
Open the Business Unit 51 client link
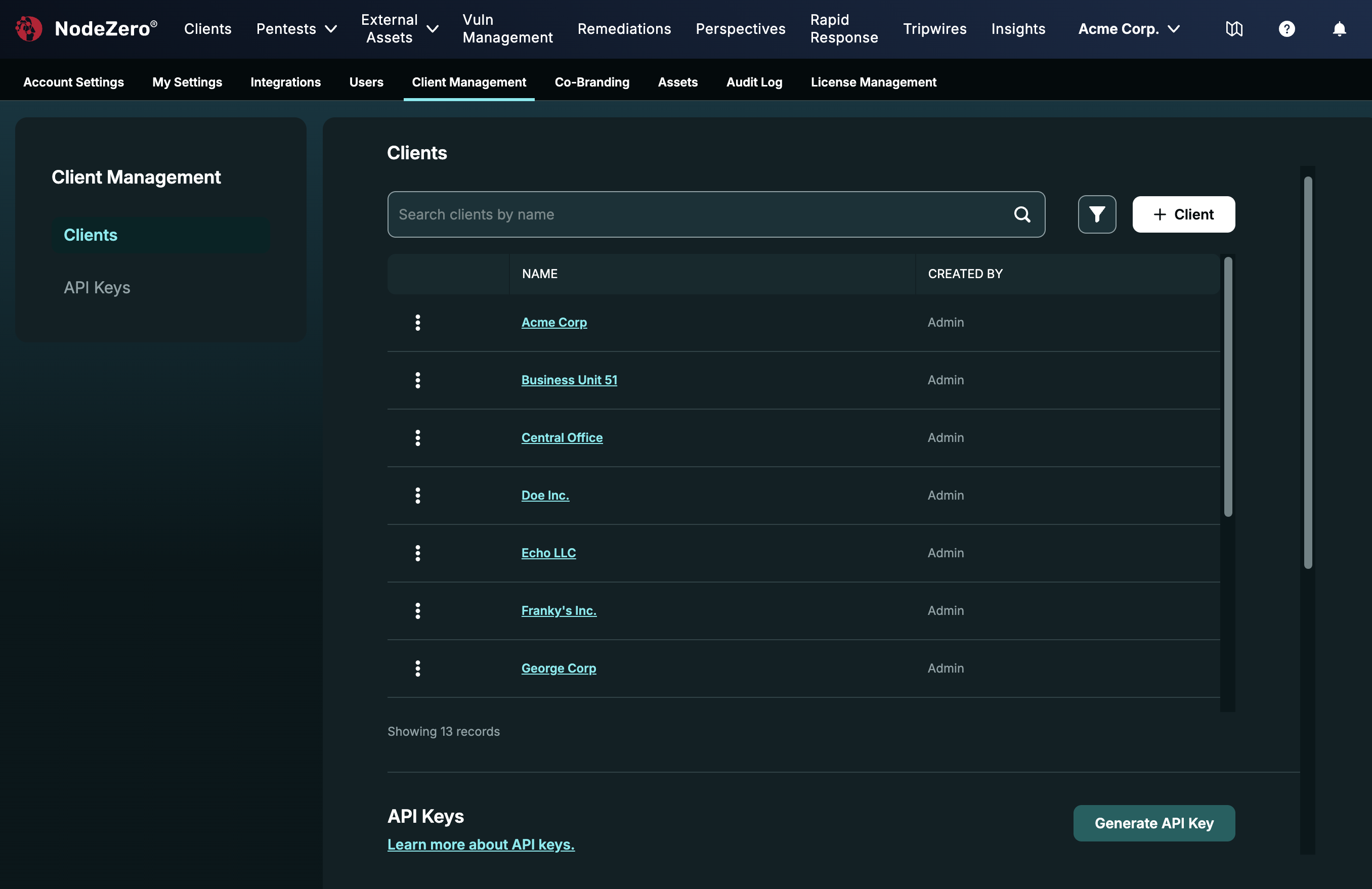(569, 380)
